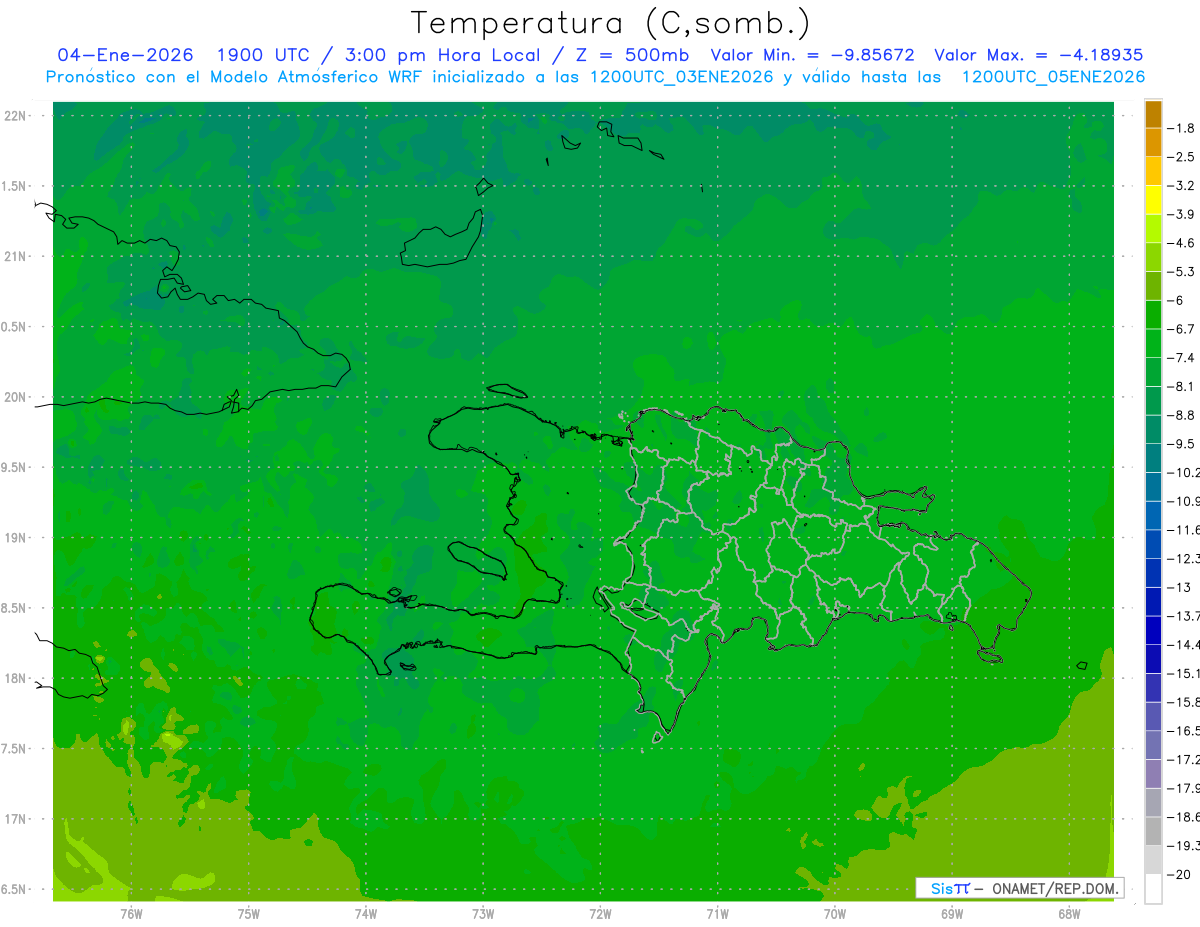Click the "74W" longitude label

click(366, 914)
